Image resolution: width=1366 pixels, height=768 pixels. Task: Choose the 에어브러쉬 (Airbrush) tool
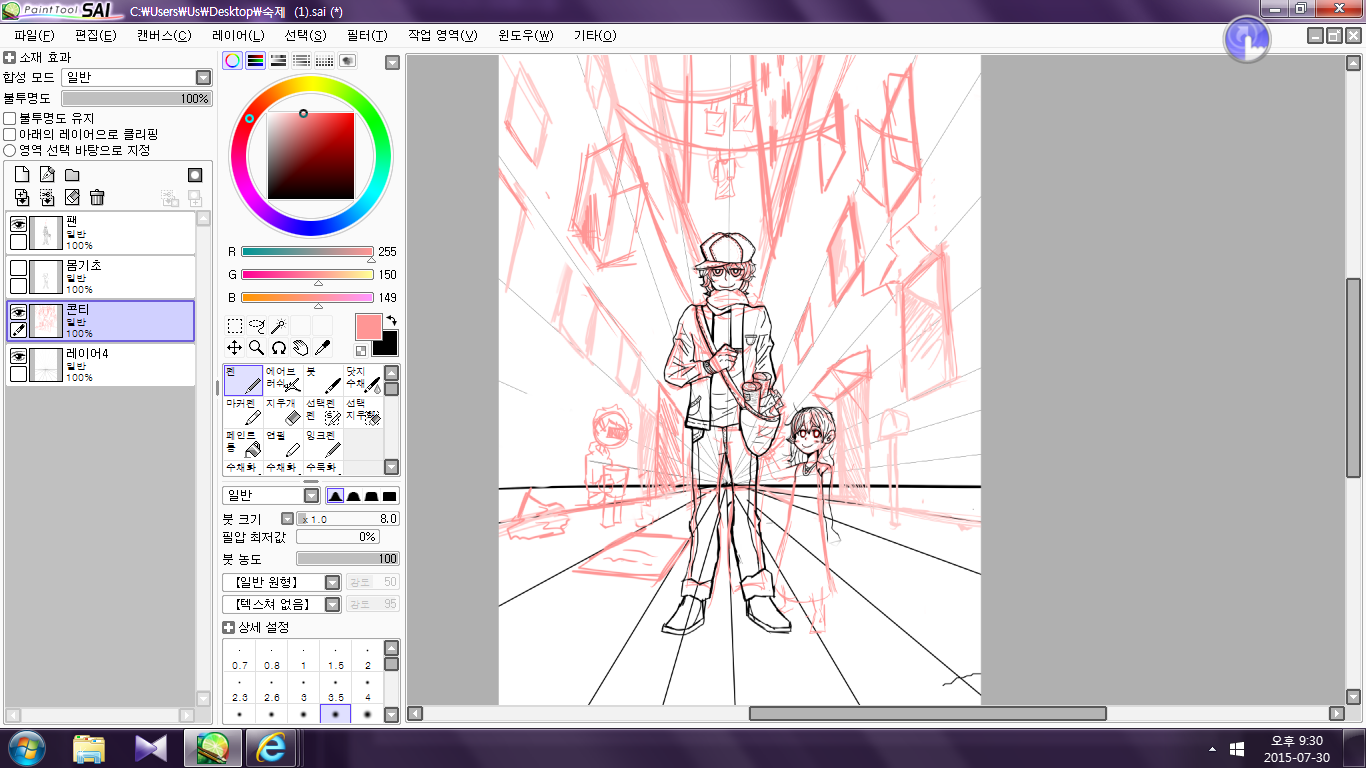click(x=283, y=379)
